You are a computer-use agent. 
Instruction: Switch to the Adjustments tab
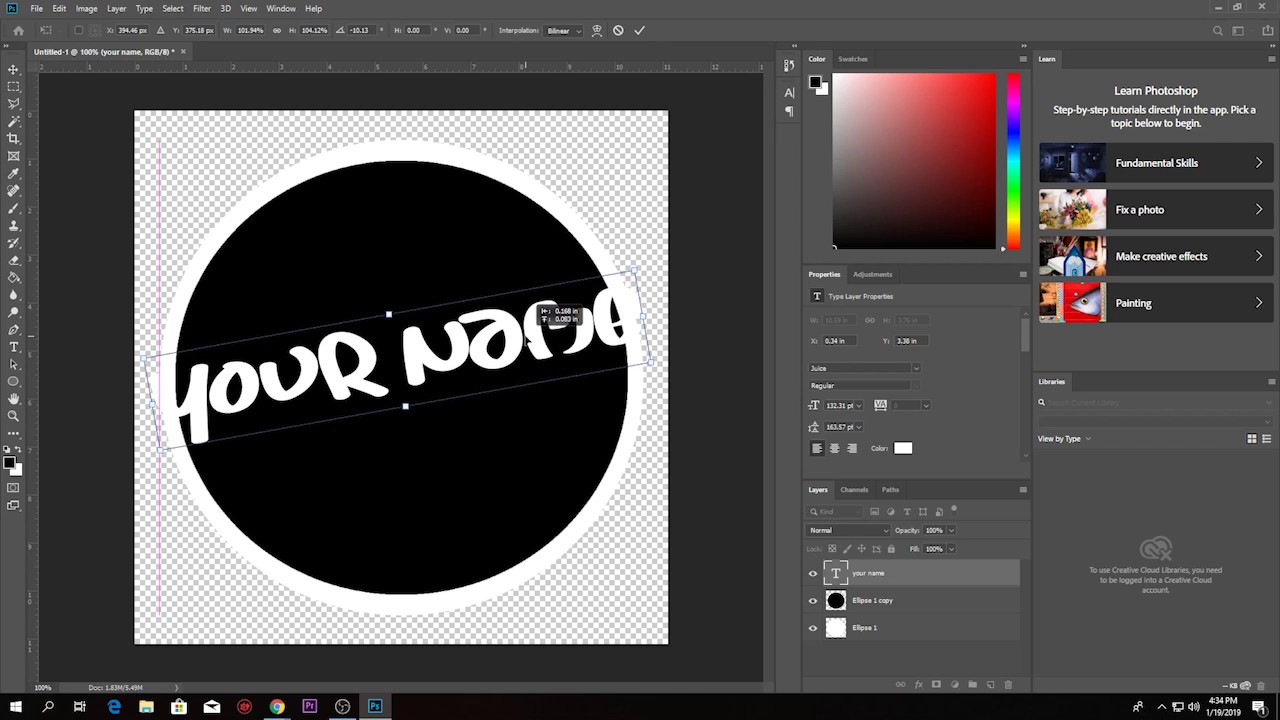point(872,274)
